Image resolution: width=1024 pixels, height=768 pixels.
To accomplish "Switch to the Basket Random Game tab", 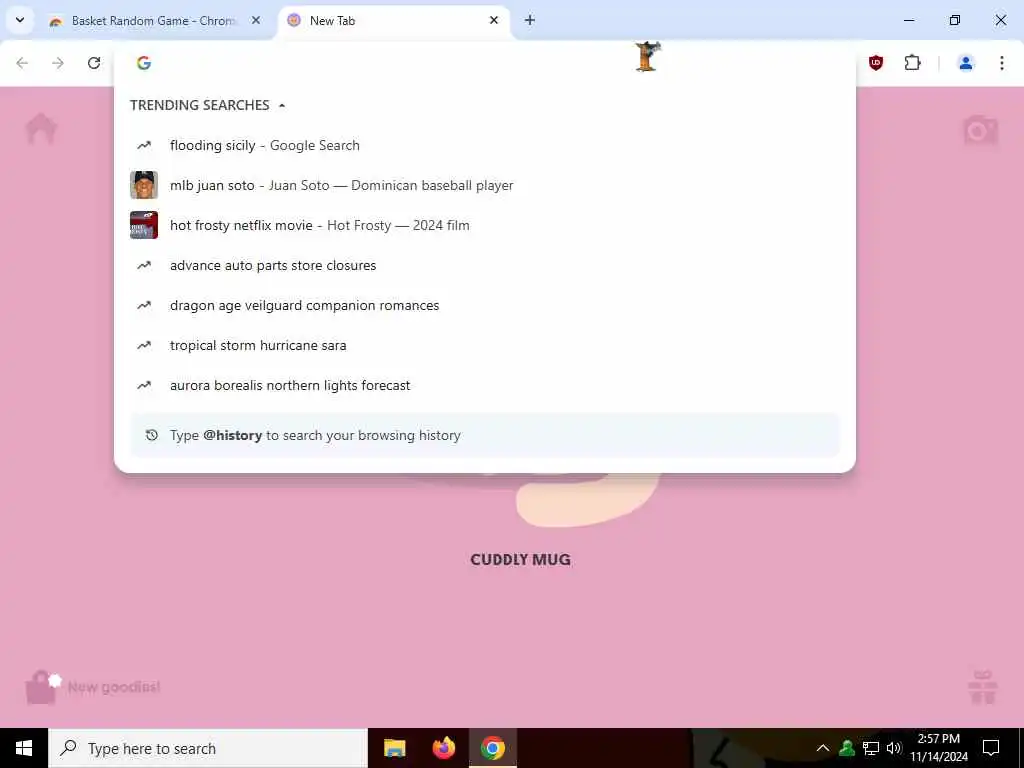I will 155,21.
